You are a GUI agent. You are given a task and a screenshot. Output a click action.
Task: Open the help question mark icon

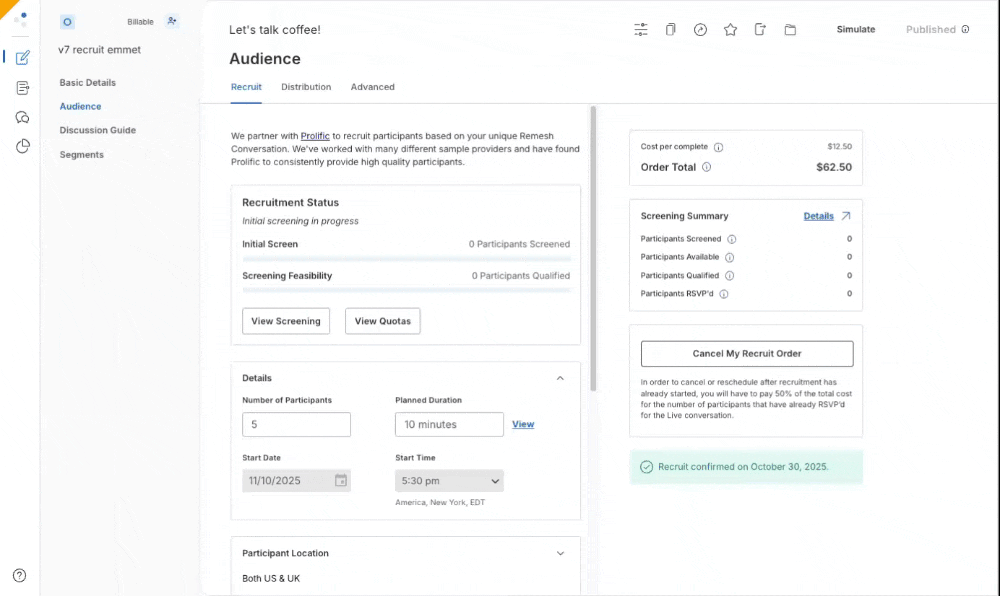[x=19, y=575]
